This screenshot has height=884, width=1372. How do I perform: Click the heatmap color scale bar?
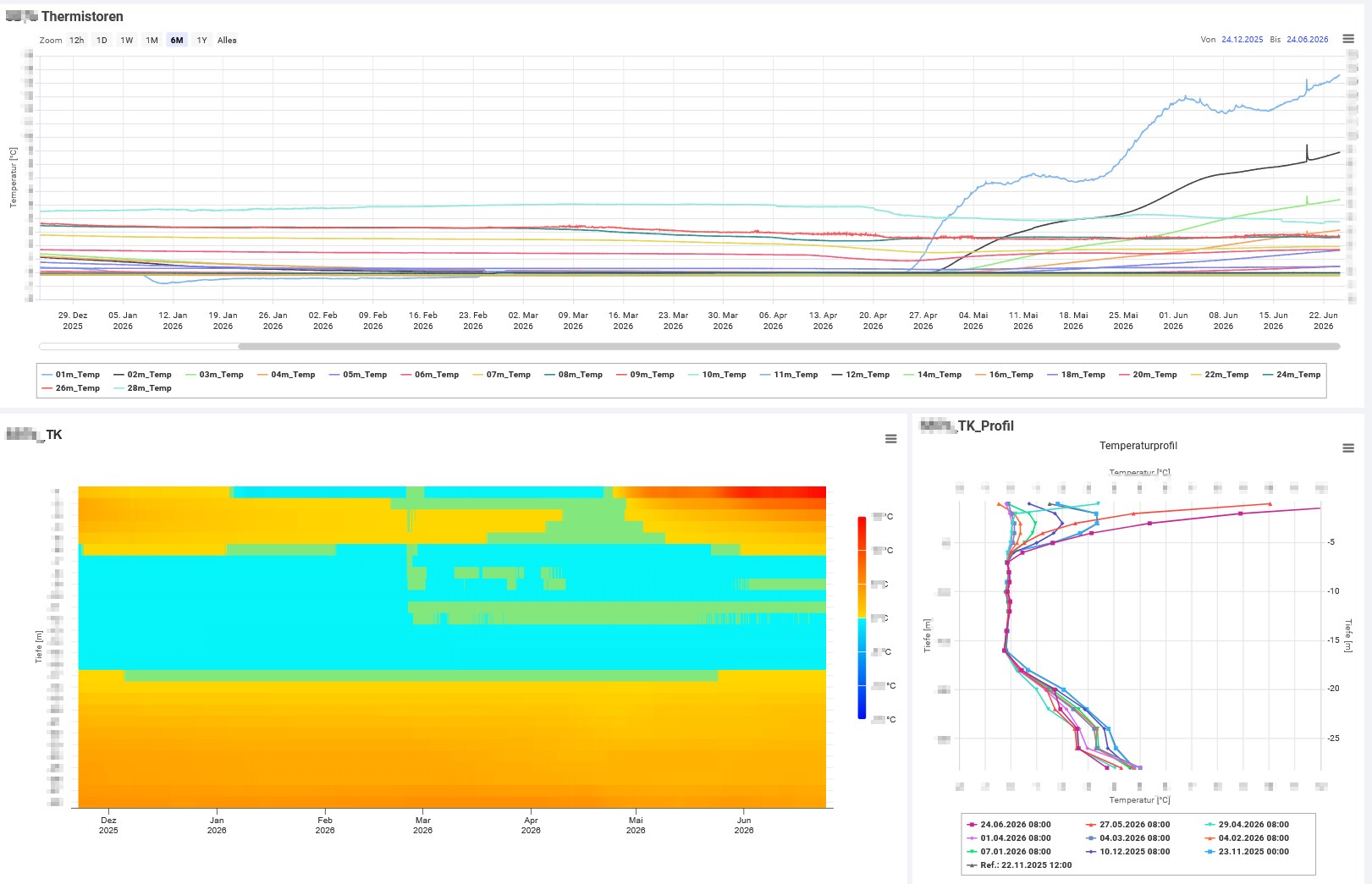point(862,618)
